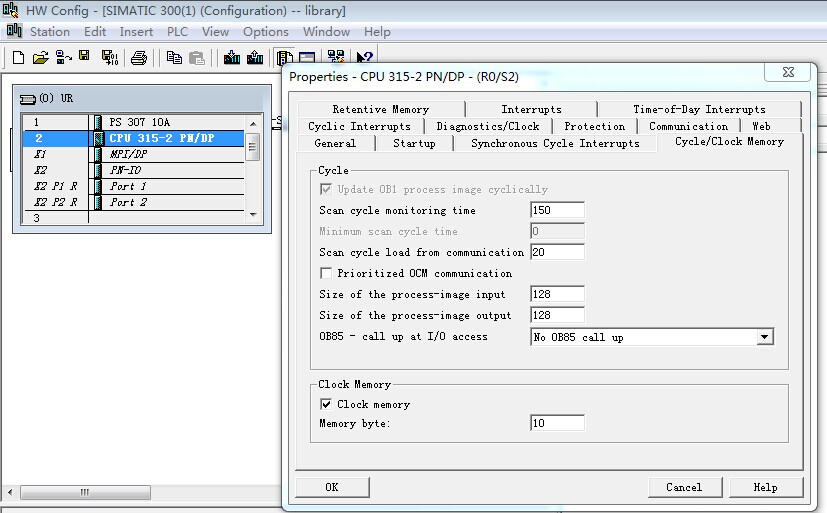Click the document icon left of Station menu
Screen dimensions: 827x513
(x=14, y=31)
